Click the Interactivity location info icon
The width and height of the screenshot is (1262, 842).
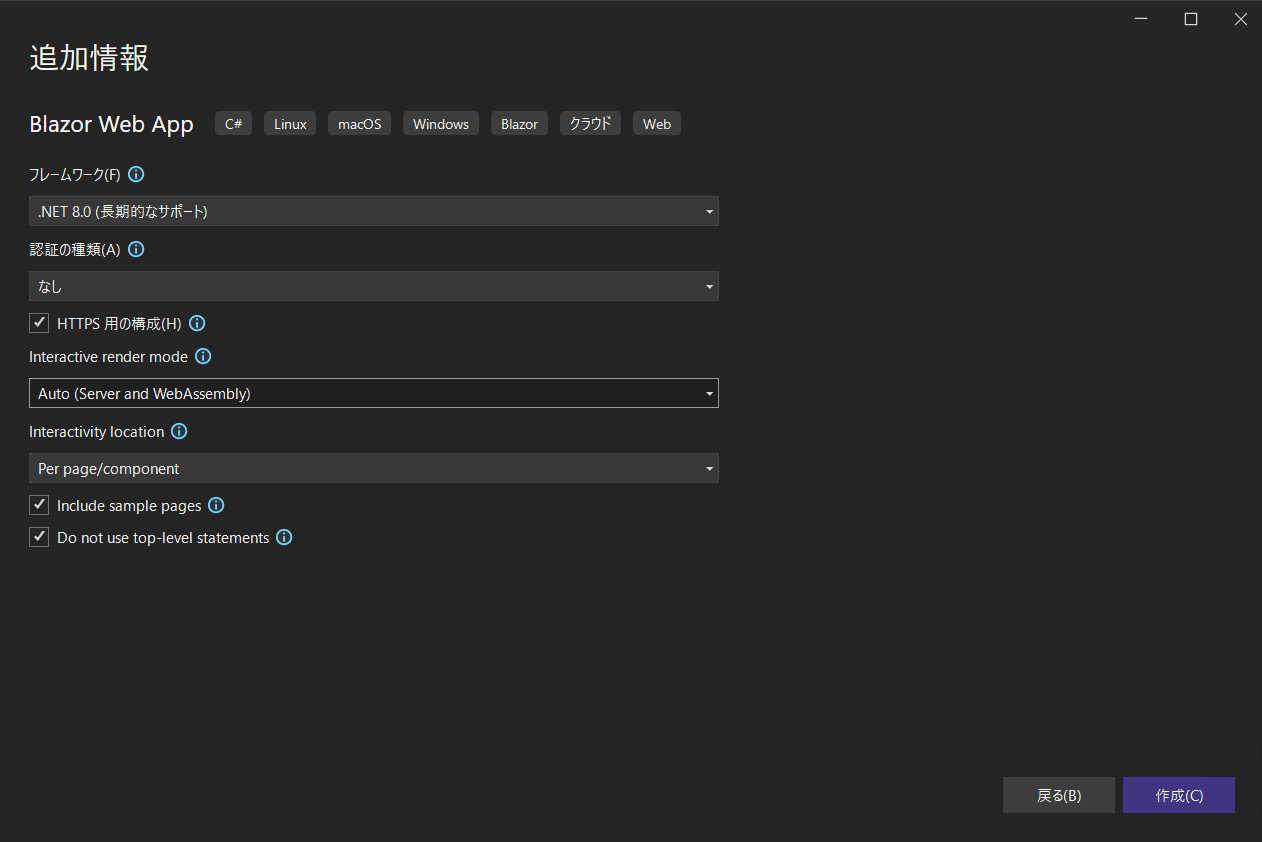tap(179, 431)
